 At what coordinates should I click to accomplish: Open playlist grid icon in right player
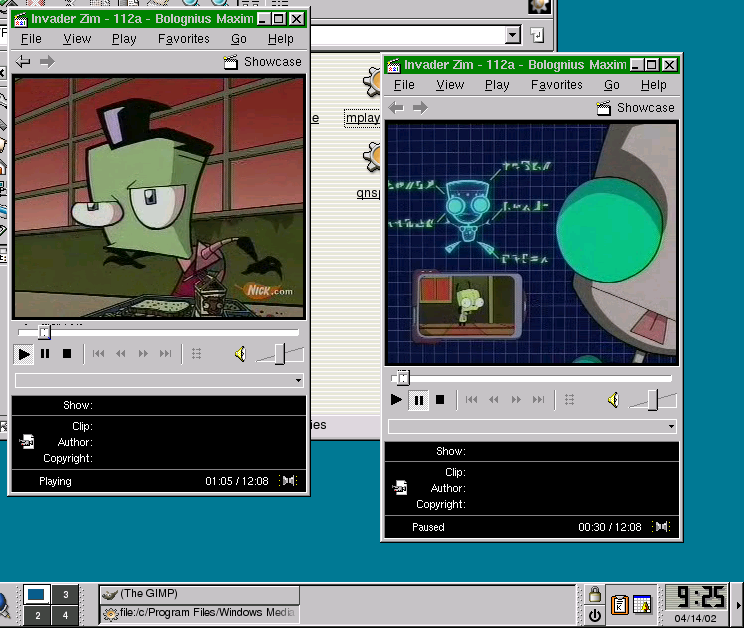click(x=569, y=400)
